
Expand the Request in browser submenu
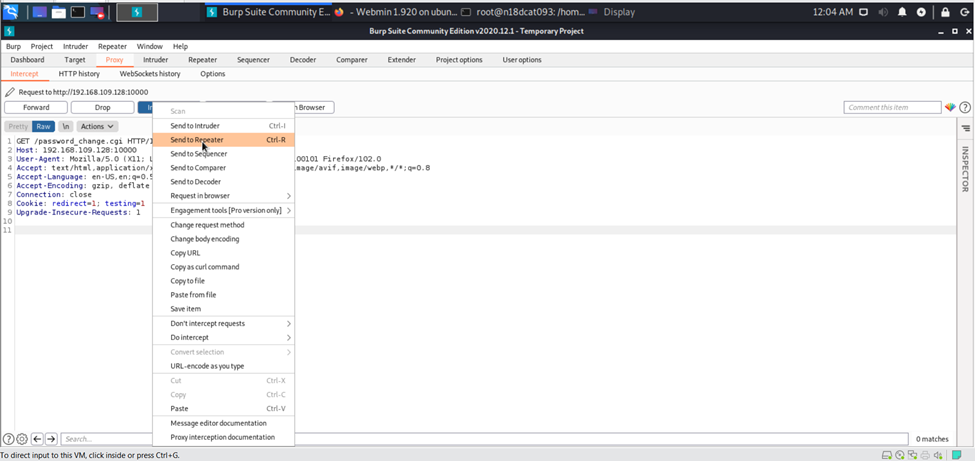tap(223, 196)
